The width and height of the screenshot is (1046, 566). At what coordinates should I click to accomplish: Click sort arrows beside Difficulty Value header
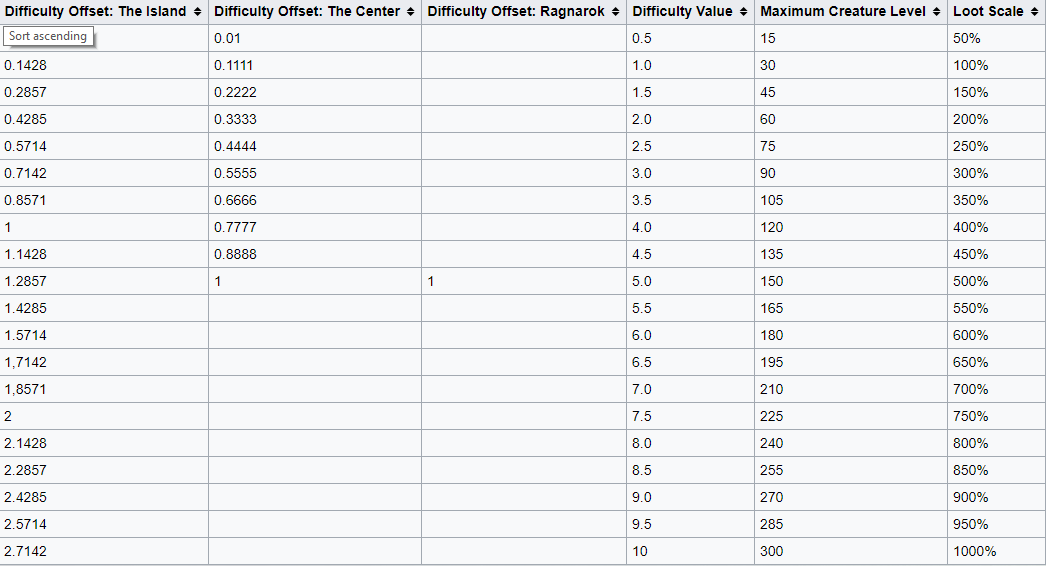[x=743, y=12]
